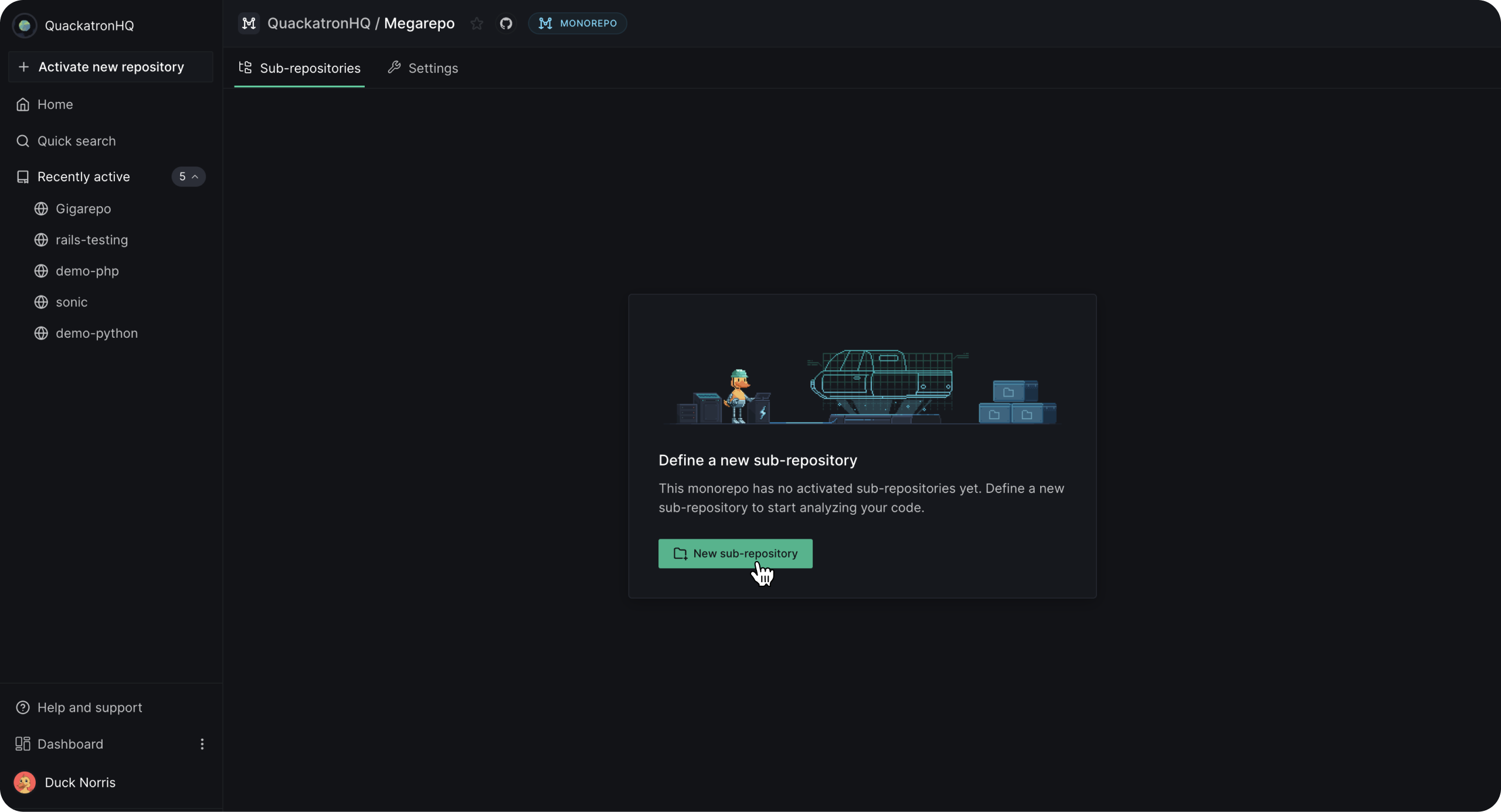The image size is (1501, 812).
Task: Open the GitHub icon link
Action: click(506, 23)
